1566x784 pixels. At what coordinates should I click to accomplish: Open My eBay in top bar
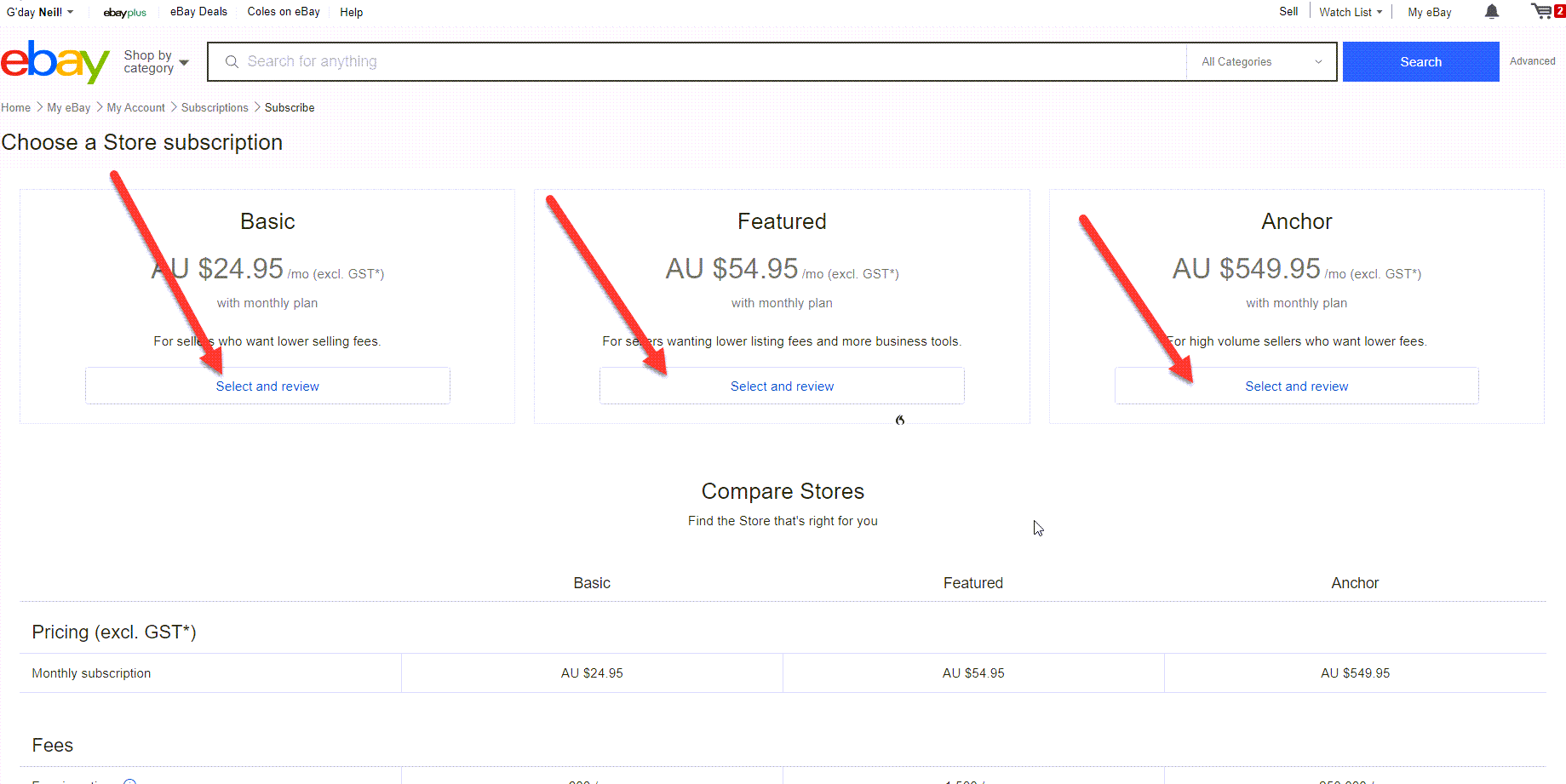pyautogui.click(x=1429, y=12)
